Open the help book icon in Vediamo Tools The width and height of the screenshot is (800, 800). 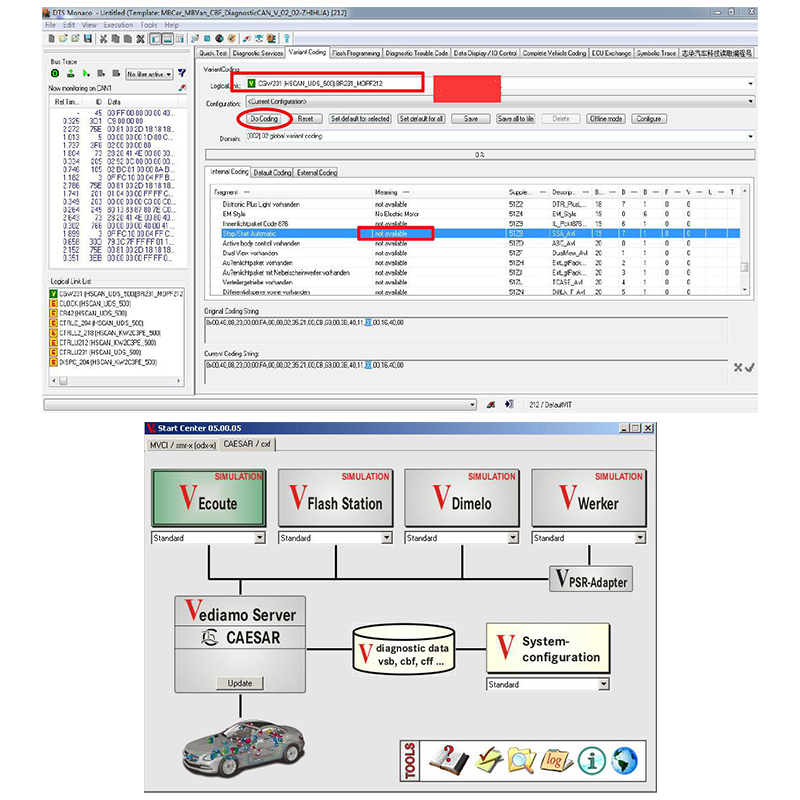point(449,761)
